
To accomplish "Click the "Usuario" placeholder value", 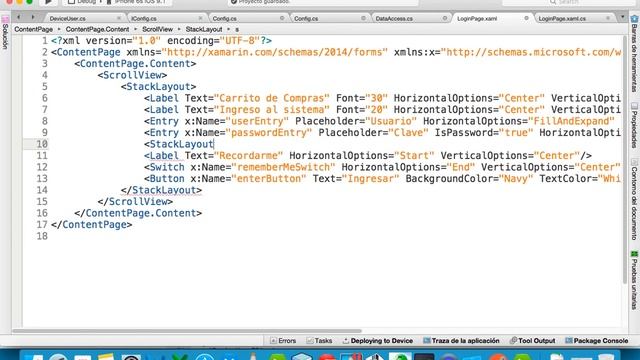I will point(391,121).
